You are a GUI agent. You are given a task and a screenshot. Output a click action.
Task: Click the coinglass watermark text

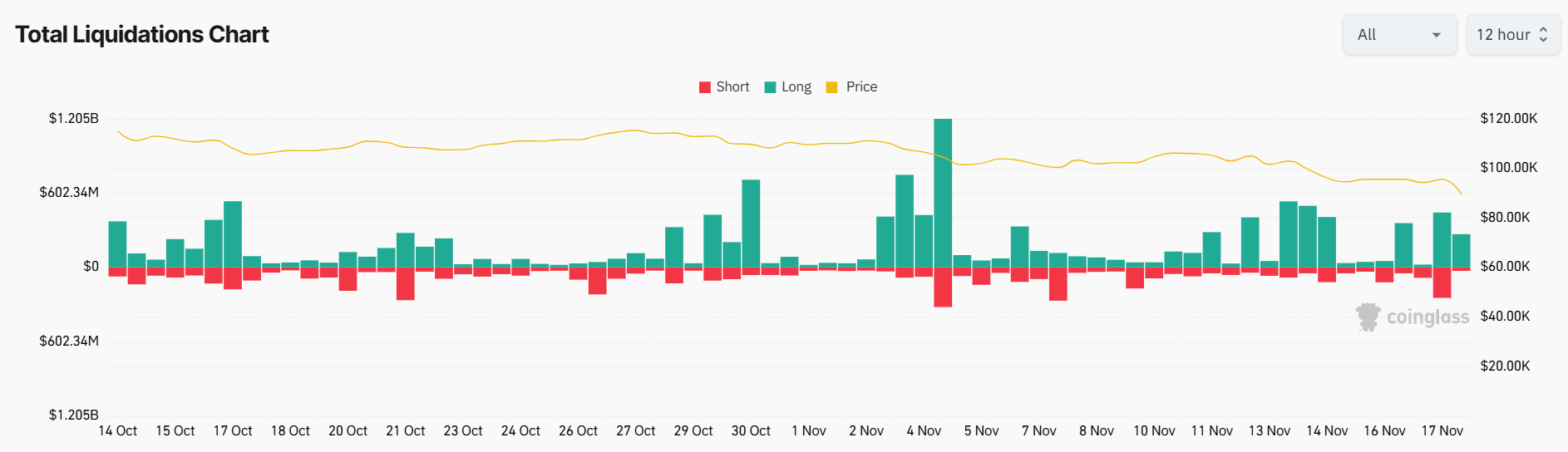tap(1427, 317)
